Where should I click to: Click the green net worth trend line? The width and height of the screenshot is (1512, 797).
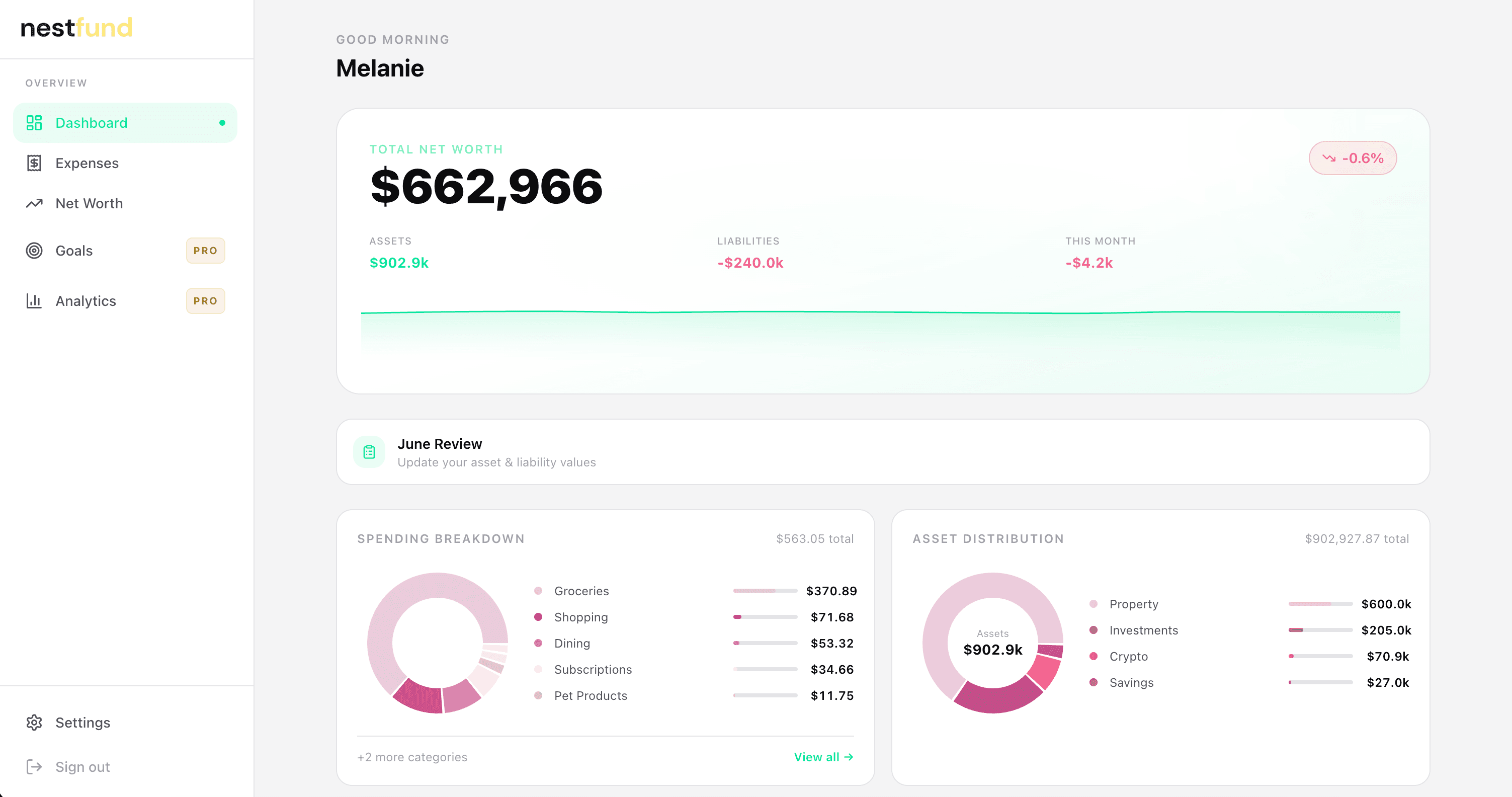click(x=880, y=312)
